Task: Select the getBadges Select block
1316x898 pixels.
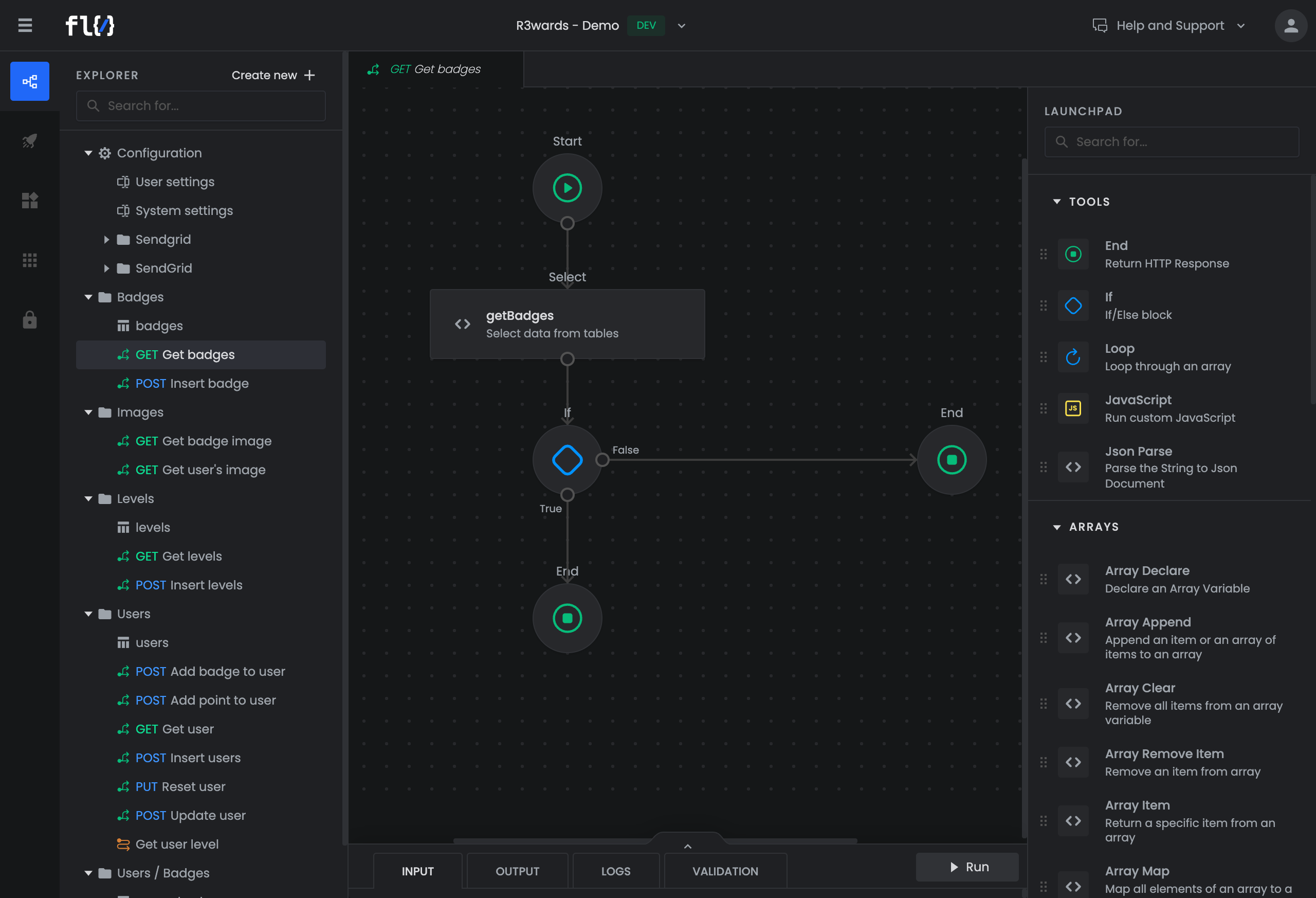Action: coord(567,324)
